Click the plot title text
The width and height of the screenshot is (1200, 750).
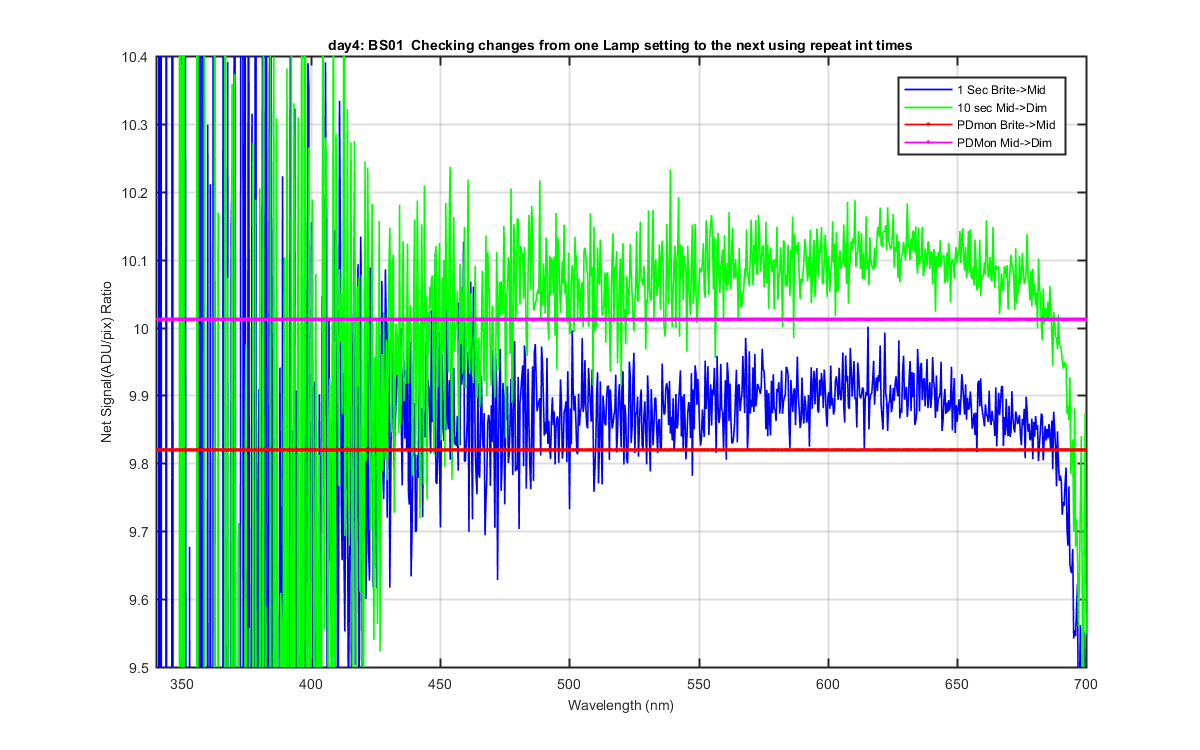(x=620, y=45)
